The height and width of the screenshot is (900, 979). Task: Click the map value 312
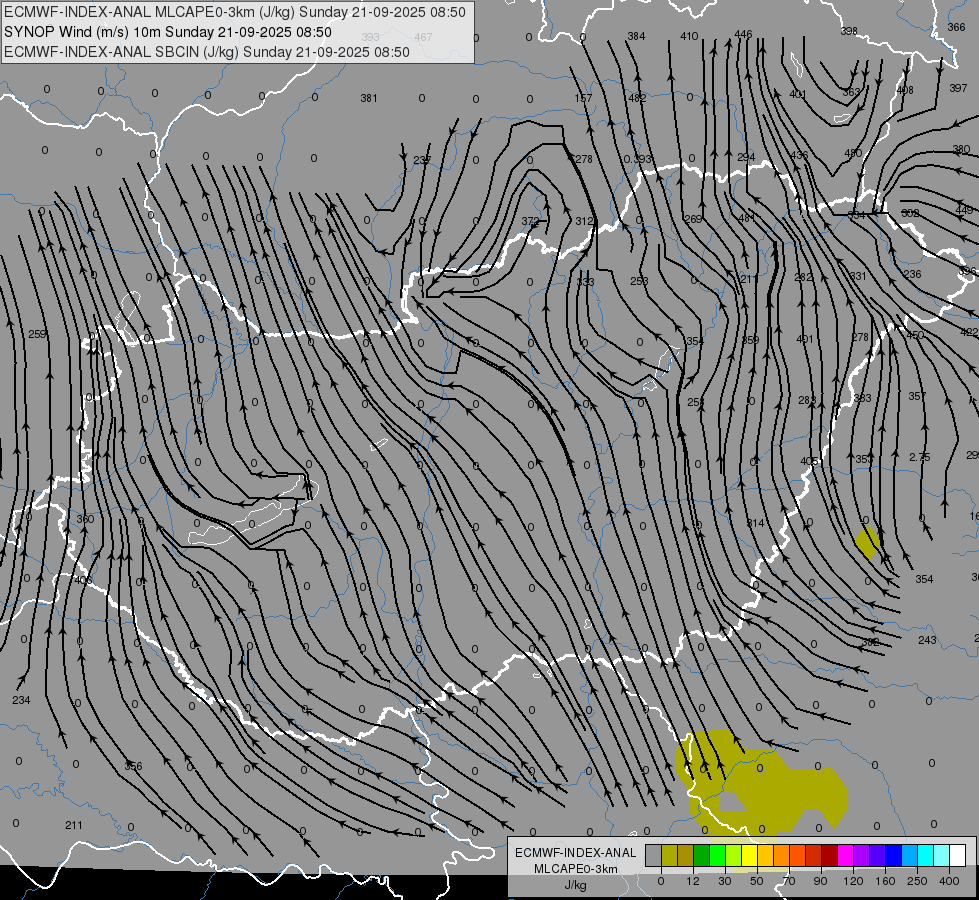point(584,221)
